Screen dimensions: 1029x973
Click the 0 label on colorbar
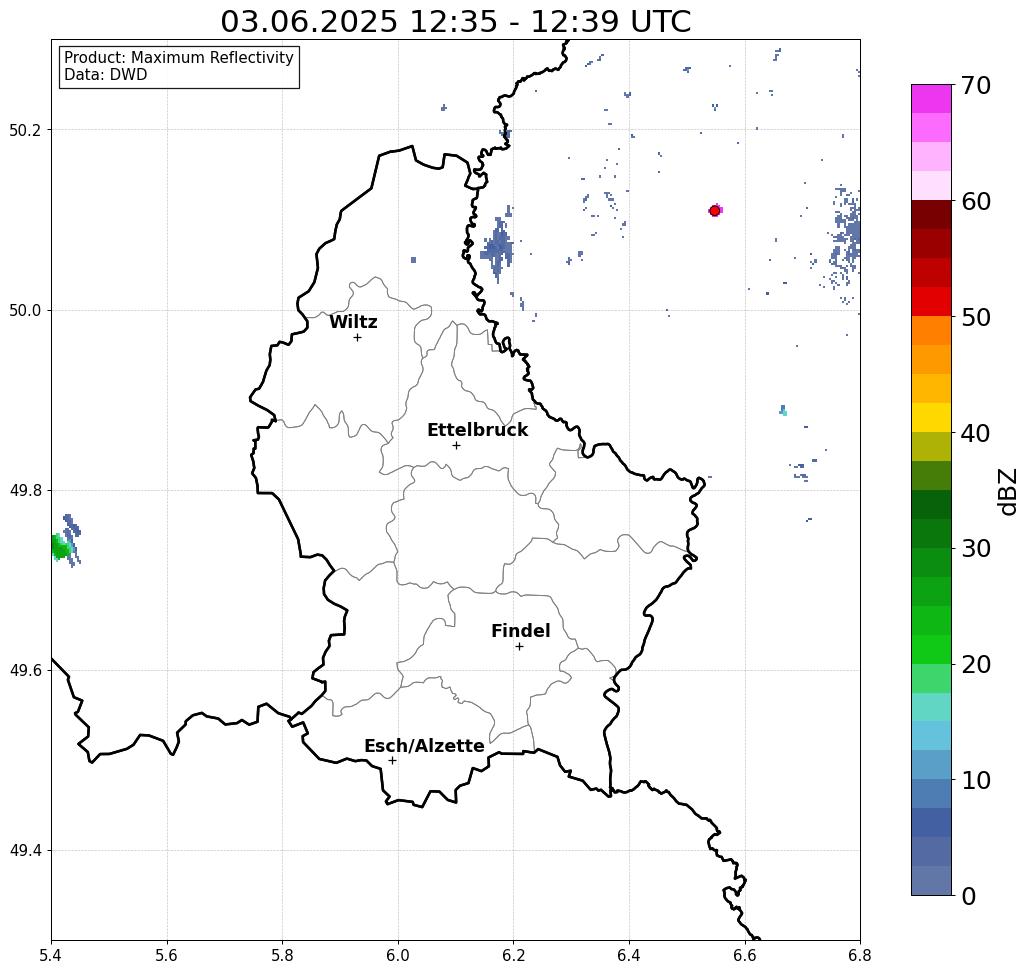(x=969, y=896)
